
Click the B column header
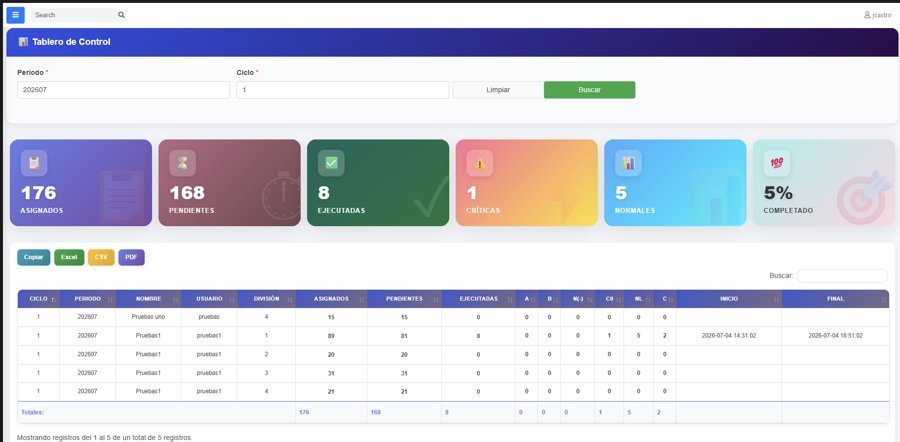[549, 299]
